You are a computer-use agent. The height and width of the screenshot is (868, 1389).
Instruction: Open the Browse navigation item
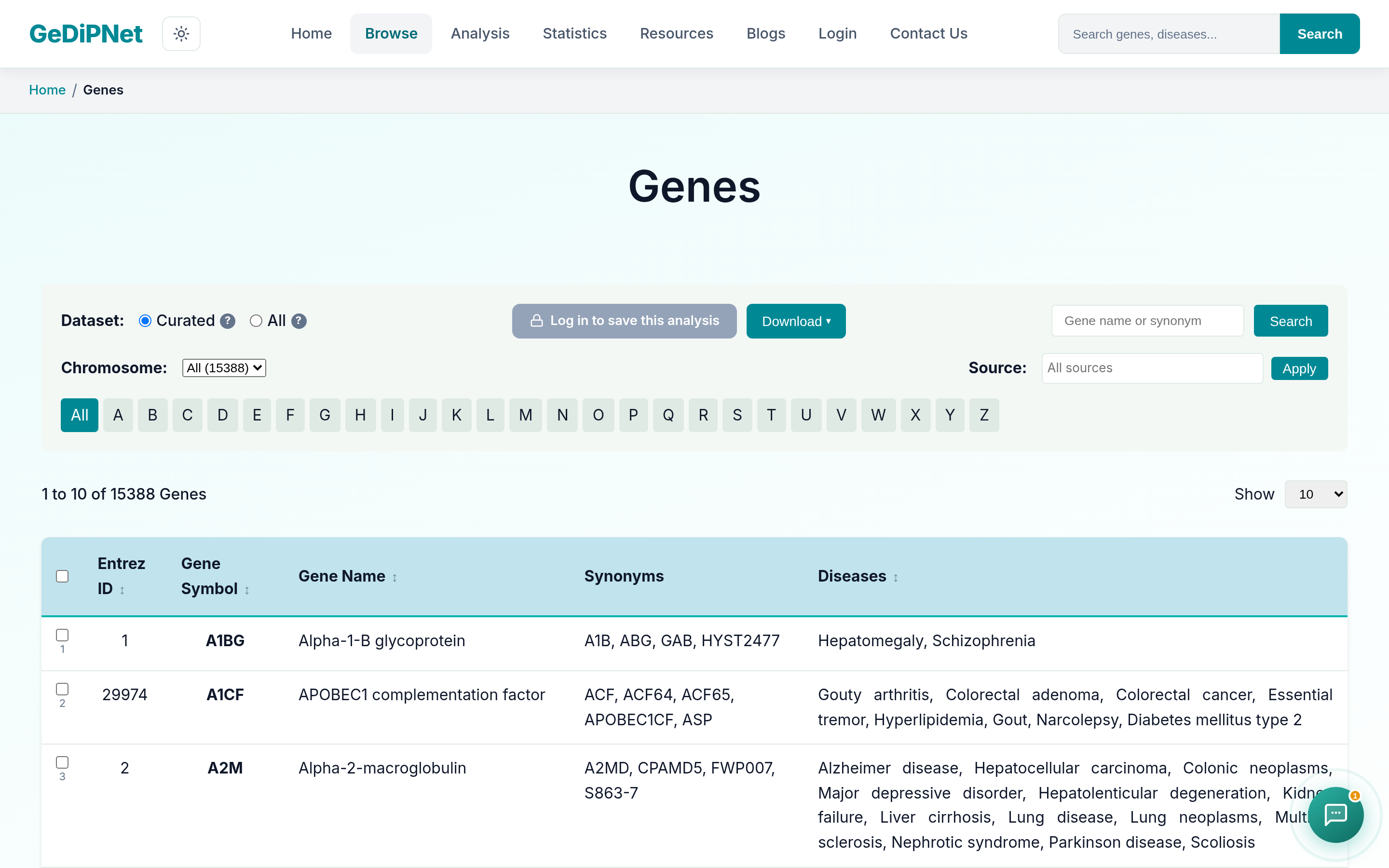pos(391,34)
